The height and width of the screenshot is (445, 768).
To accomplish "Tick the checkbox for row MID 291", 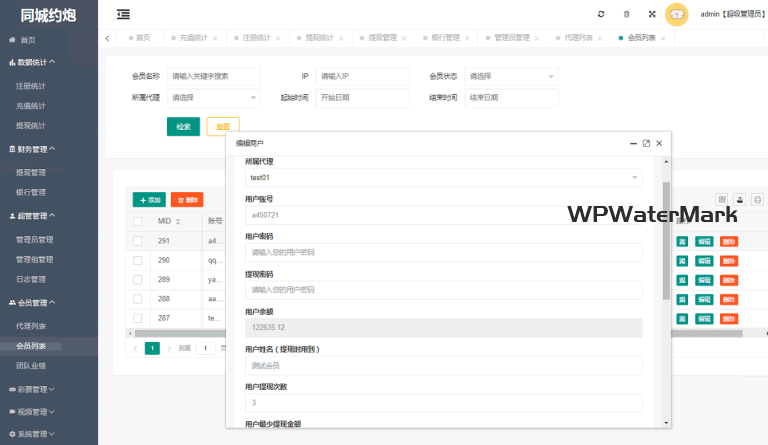I will pyautogui.click(x=138, y=241).
